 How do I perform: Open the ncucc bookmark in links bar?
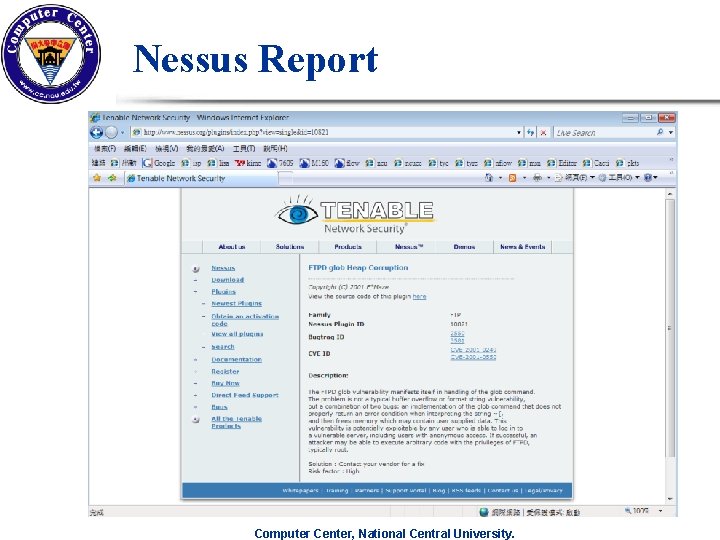click(x=408, y=163)
